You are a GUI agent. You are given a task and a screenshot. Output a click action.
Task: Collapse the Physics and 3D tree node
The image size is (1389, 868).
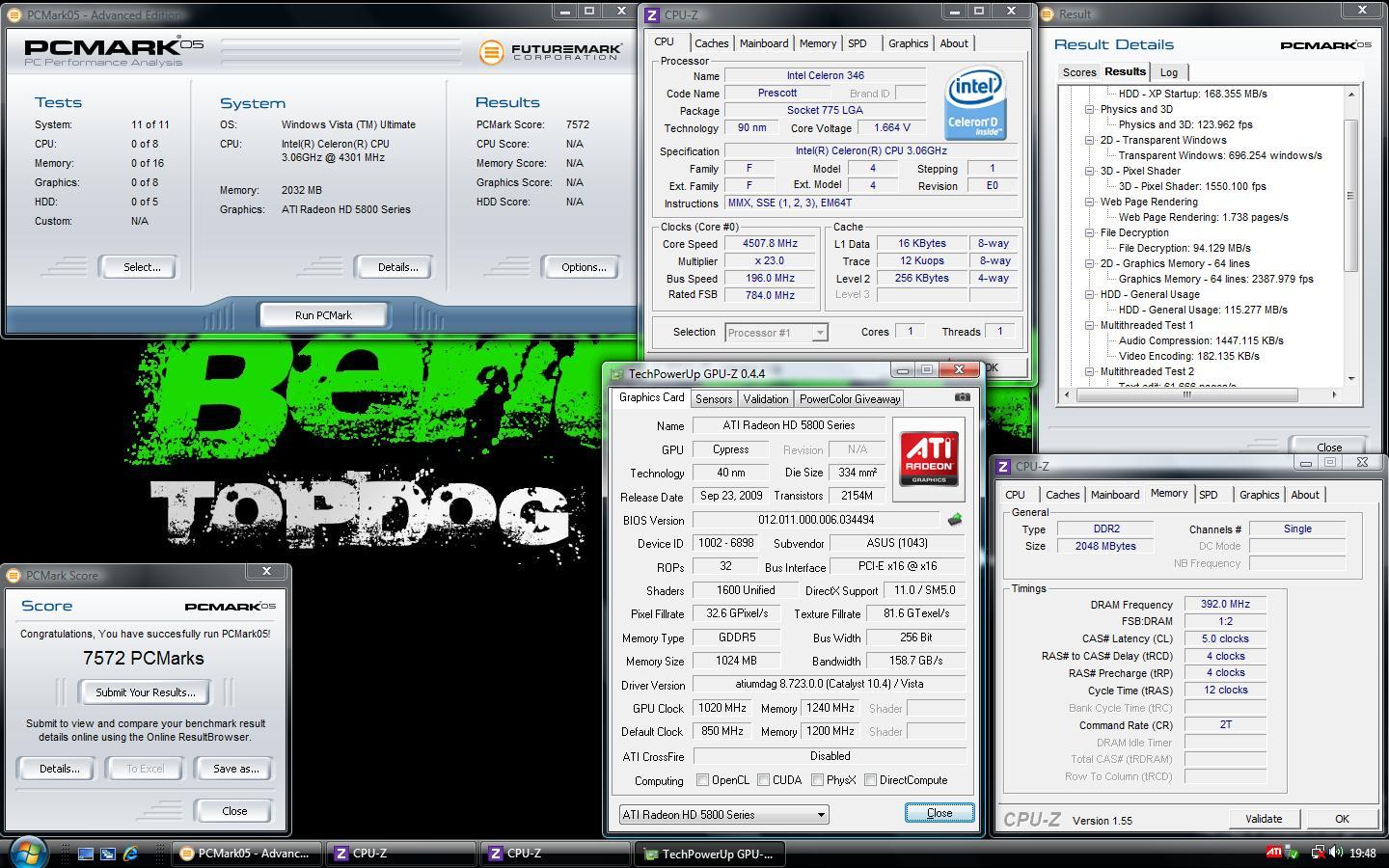pyautogui.click(x=1090, y=110)
